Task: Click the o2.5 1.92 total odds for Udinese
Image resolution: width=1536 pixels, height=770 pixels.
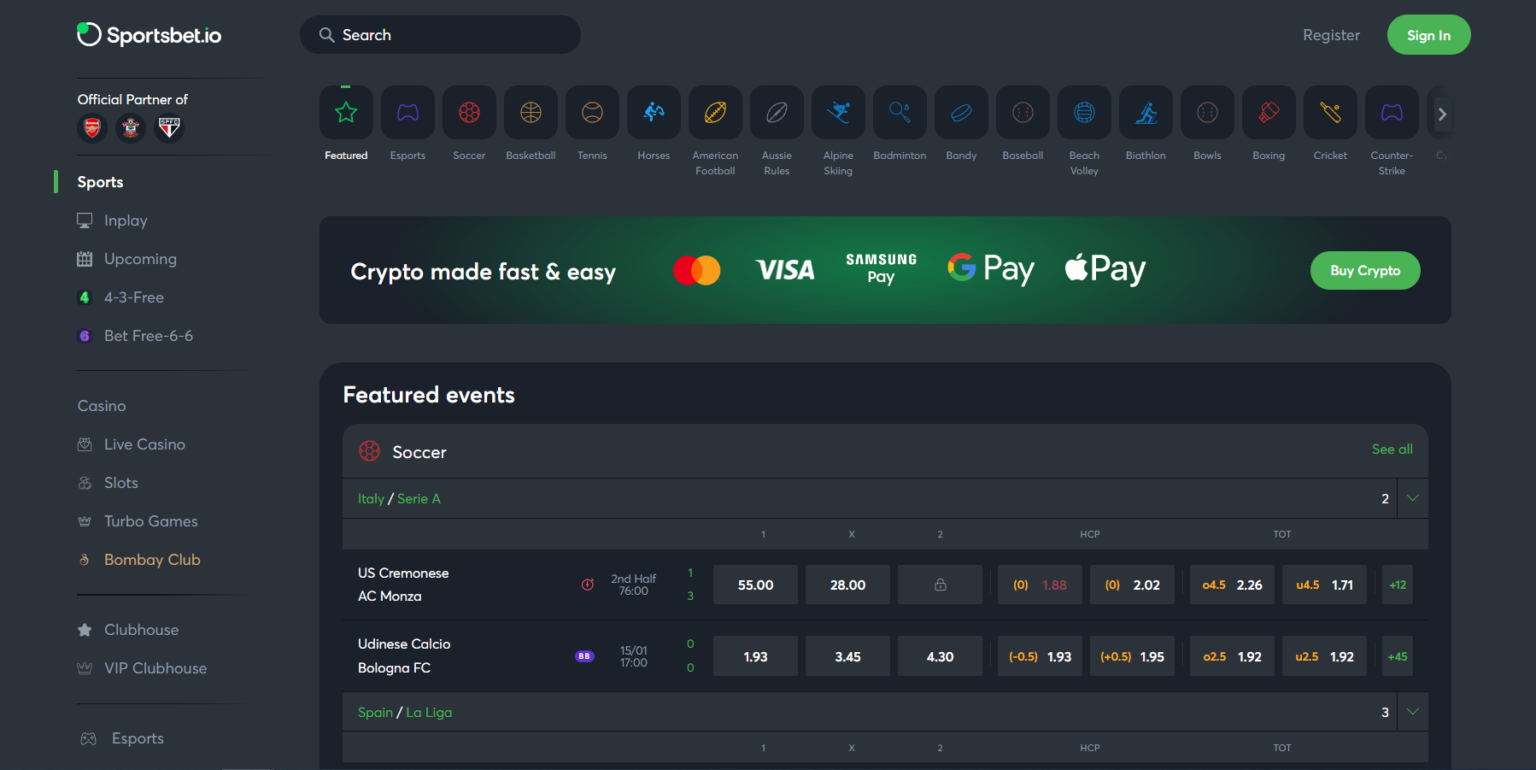Action: coord(1232,655)
